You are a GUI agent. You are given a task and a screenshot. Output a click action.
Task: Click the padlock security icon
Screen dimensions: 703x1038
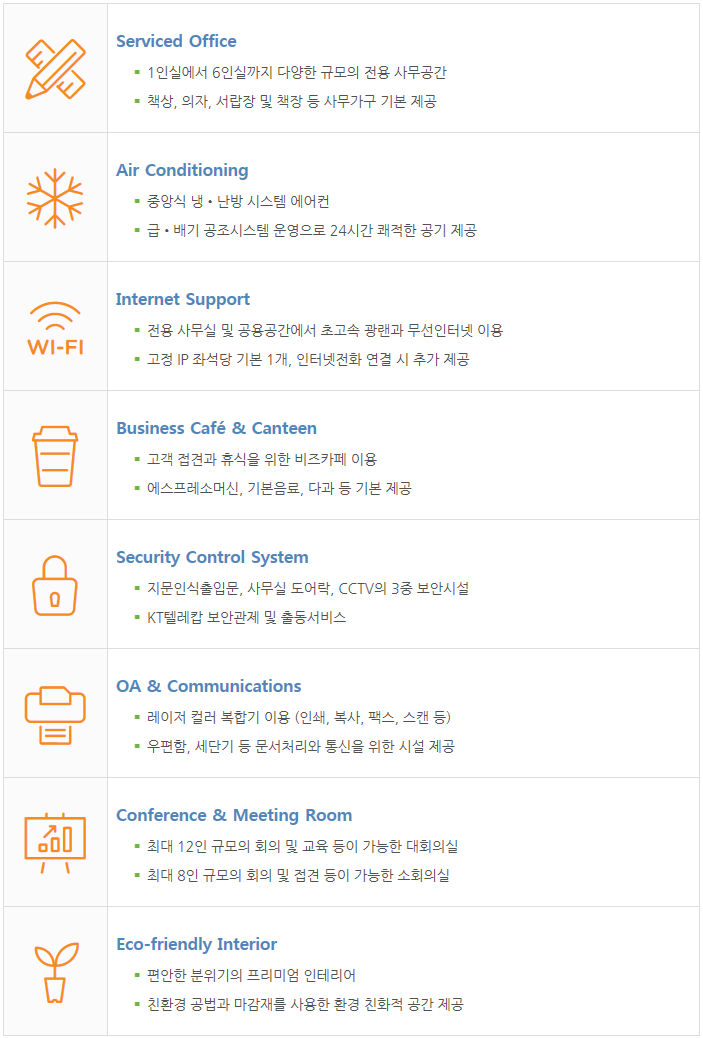pyautogui.click(x=55, y=586)
